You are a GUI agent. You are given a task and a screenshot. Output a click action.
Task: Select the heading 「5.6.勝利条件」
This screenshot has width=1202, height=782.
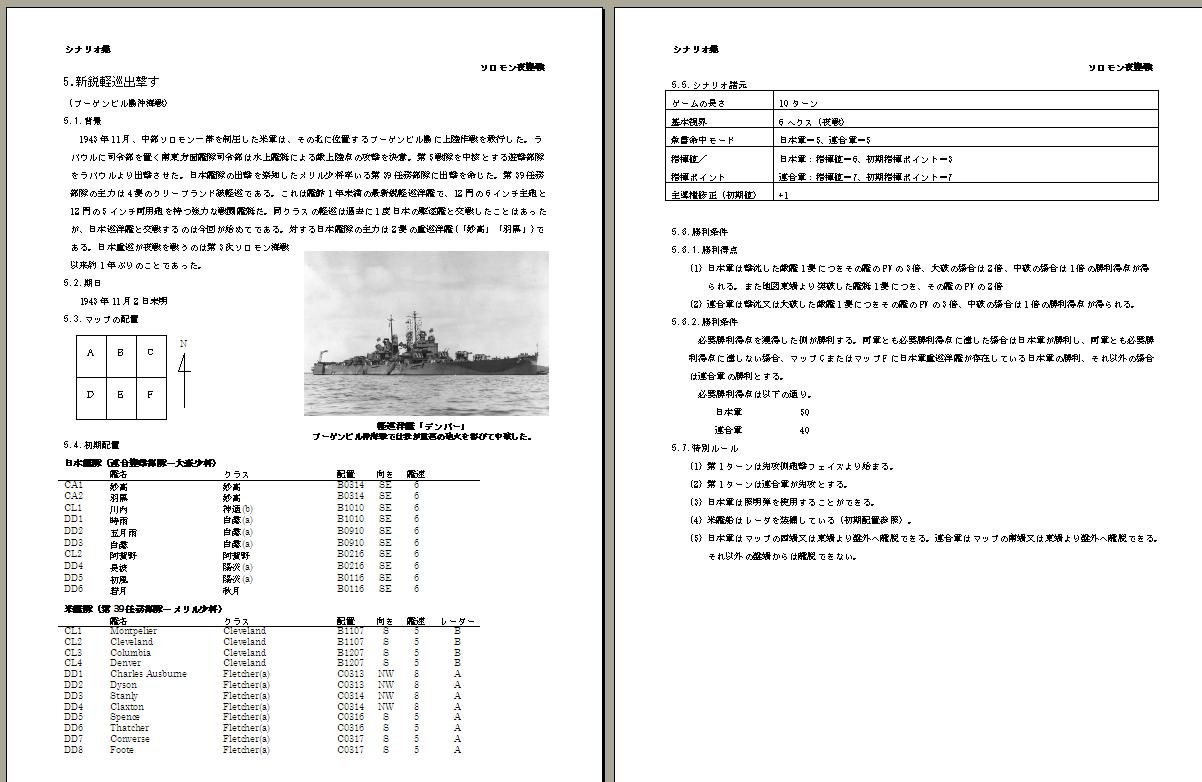click(x=699, y=233)
